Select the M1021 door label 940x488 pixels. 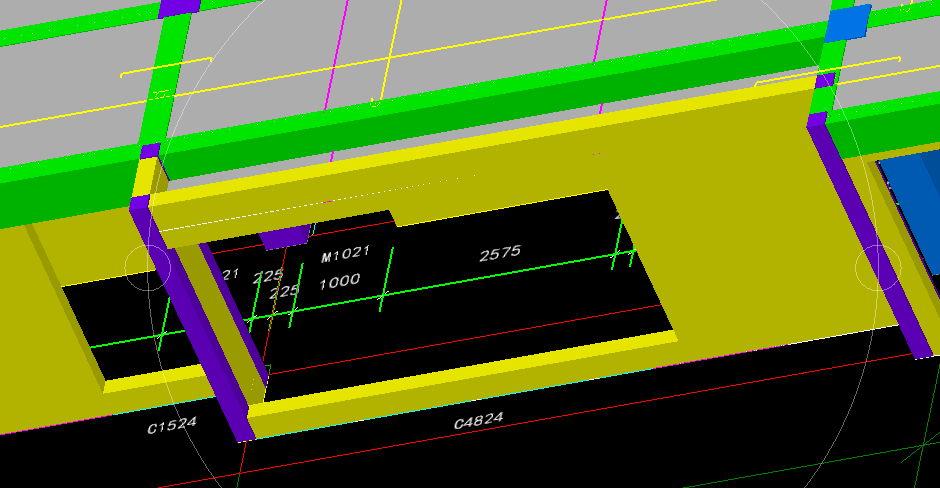345,254
